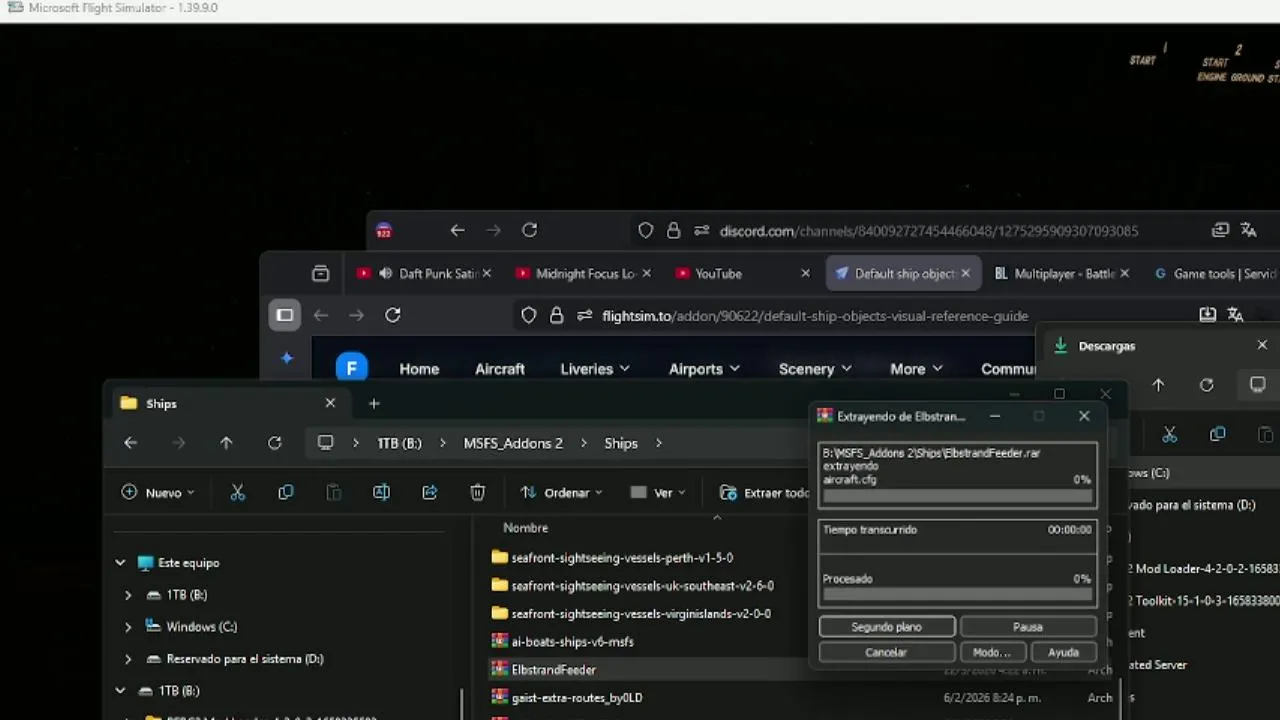The height and width of the screenshot is (720, 1280).
Task: Click shield tracking protection icon in flightsim.to address bar
Action: pos(529,315)
